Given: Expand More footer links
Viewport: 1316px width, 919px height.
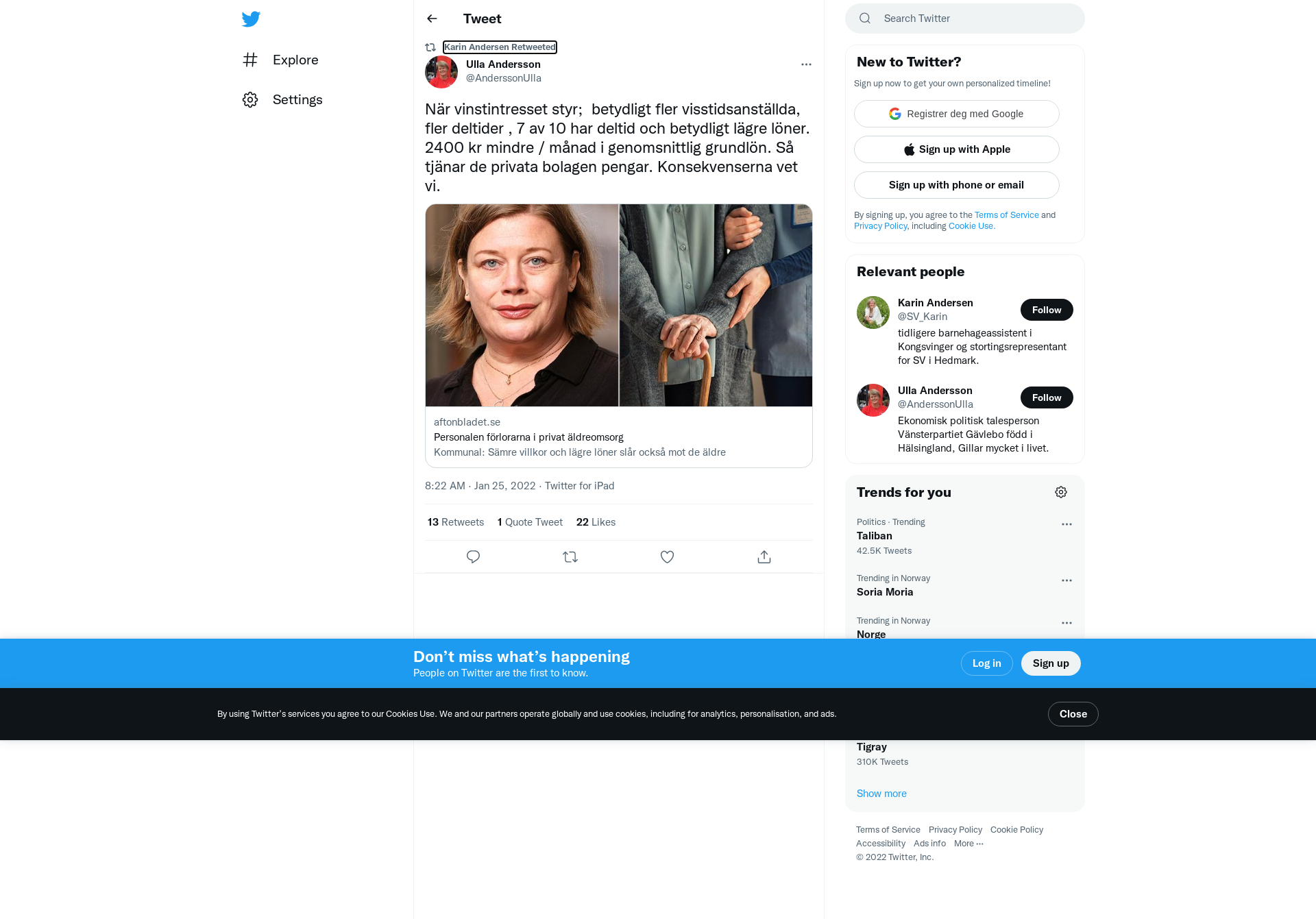Looking at the screenshot, I should pos(968,844).
